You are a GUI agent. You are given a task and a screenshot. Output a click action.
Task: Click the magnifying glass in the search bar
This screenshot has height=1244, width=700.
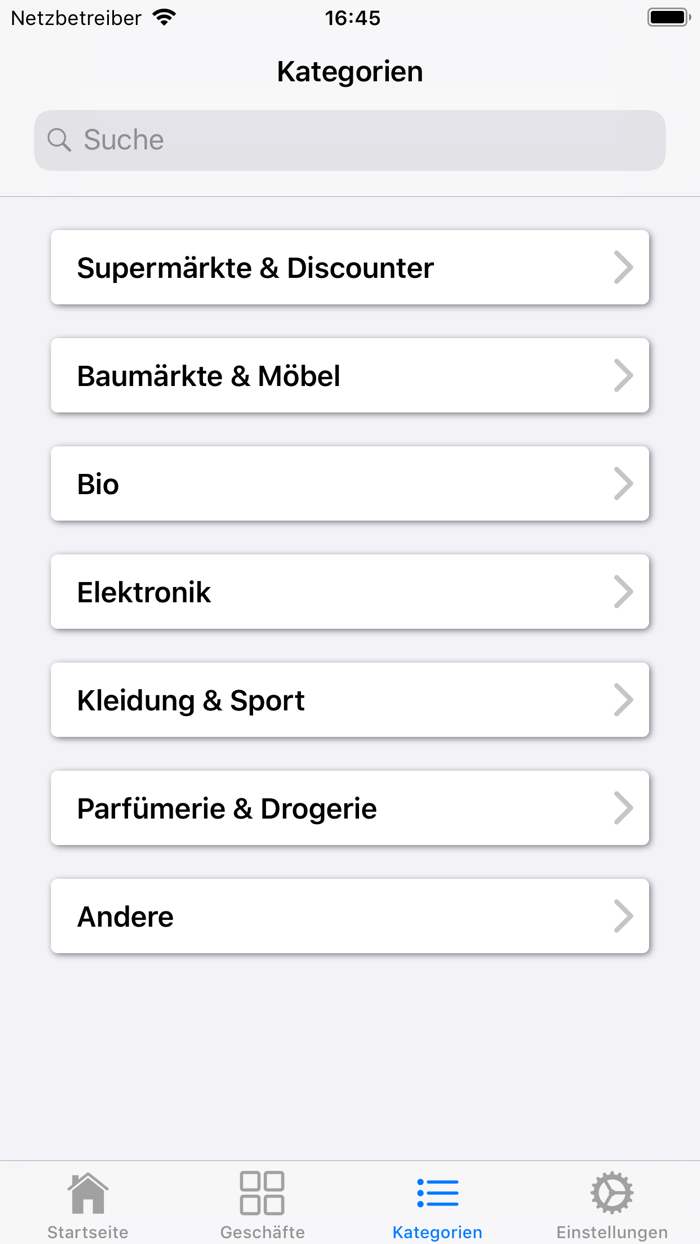[58, 140]
